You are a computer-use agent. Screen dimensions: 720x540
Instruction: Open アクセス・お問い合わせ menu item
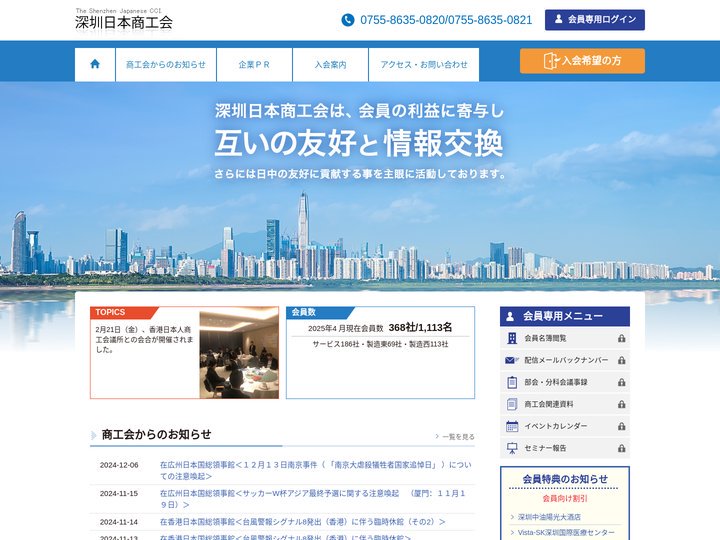[x=424, y=65]
